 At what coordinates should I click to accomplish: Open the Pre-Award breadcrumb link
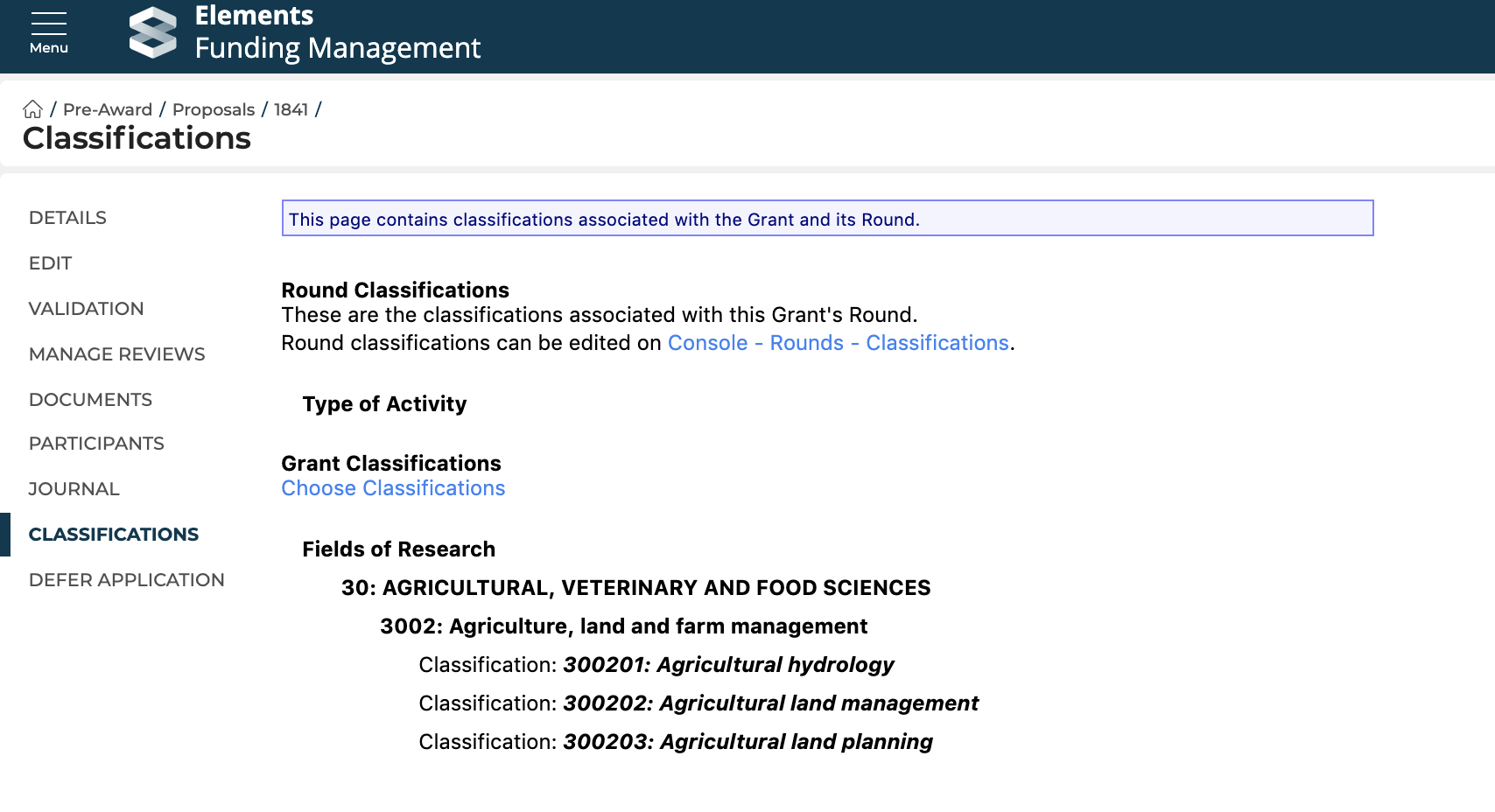[x=108, y=109]
